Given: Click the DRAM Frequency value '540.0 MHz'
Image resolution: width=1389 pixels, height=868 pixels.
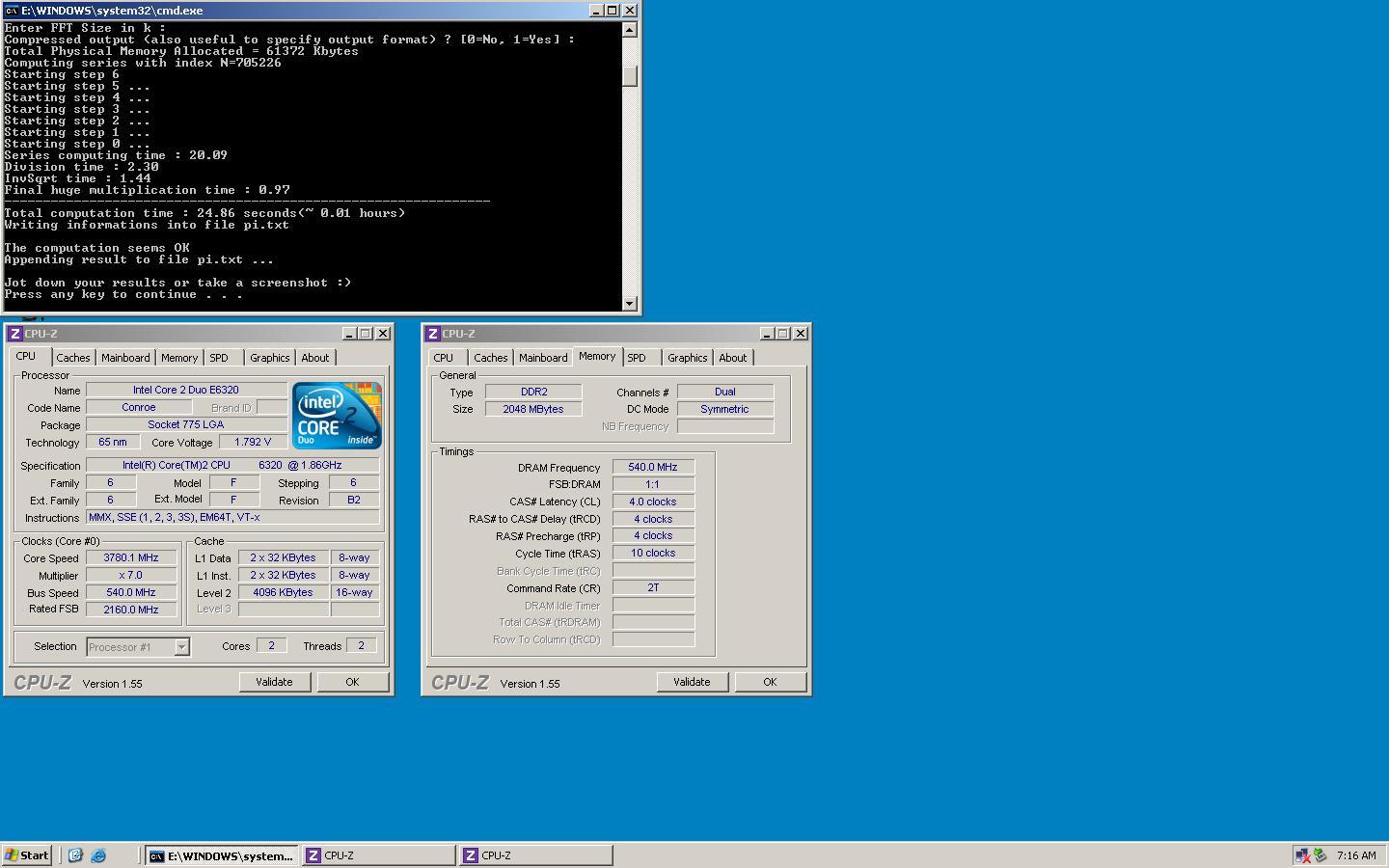Looking at the screenshot, I should click(x=653, y=468).
